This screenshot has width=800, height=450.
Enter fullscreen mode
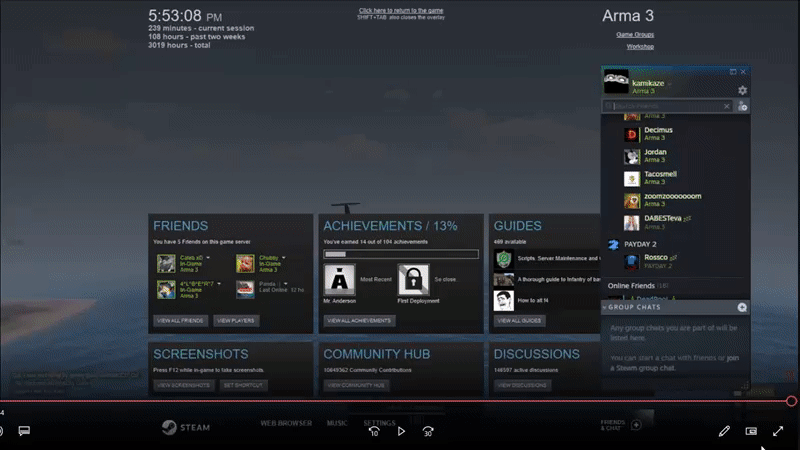coord(778,431)
